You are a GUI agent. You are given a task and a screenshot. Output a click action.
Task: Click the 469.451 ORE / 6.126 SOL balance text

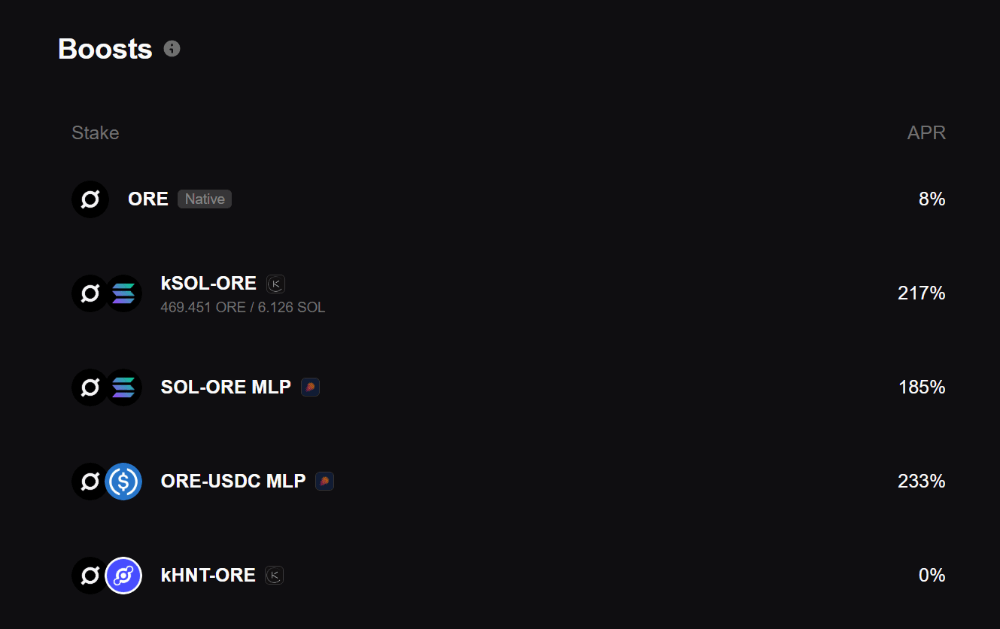242,307
